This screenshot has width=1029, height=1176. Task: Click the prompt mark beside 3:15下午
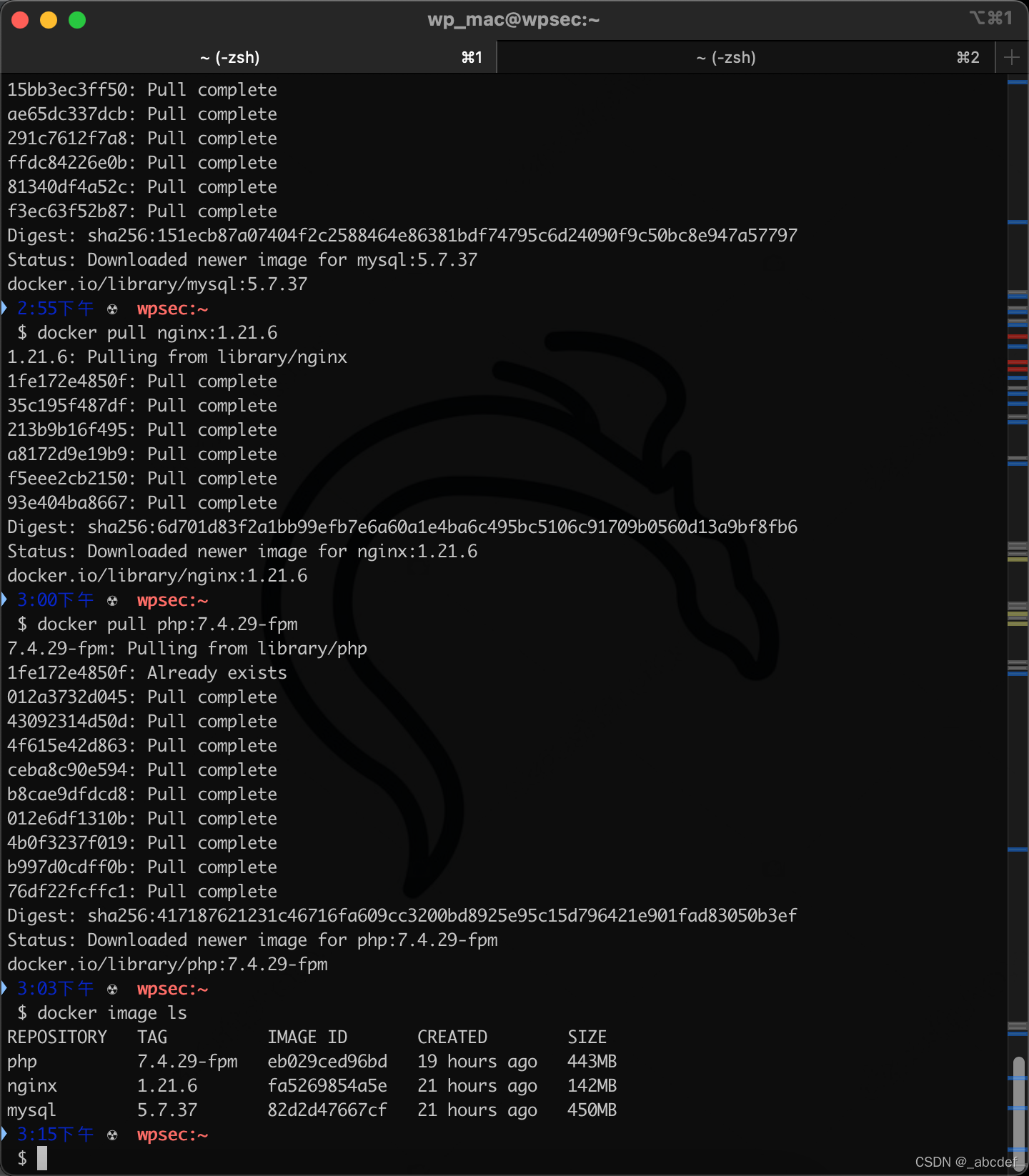tap(4, 1134)
